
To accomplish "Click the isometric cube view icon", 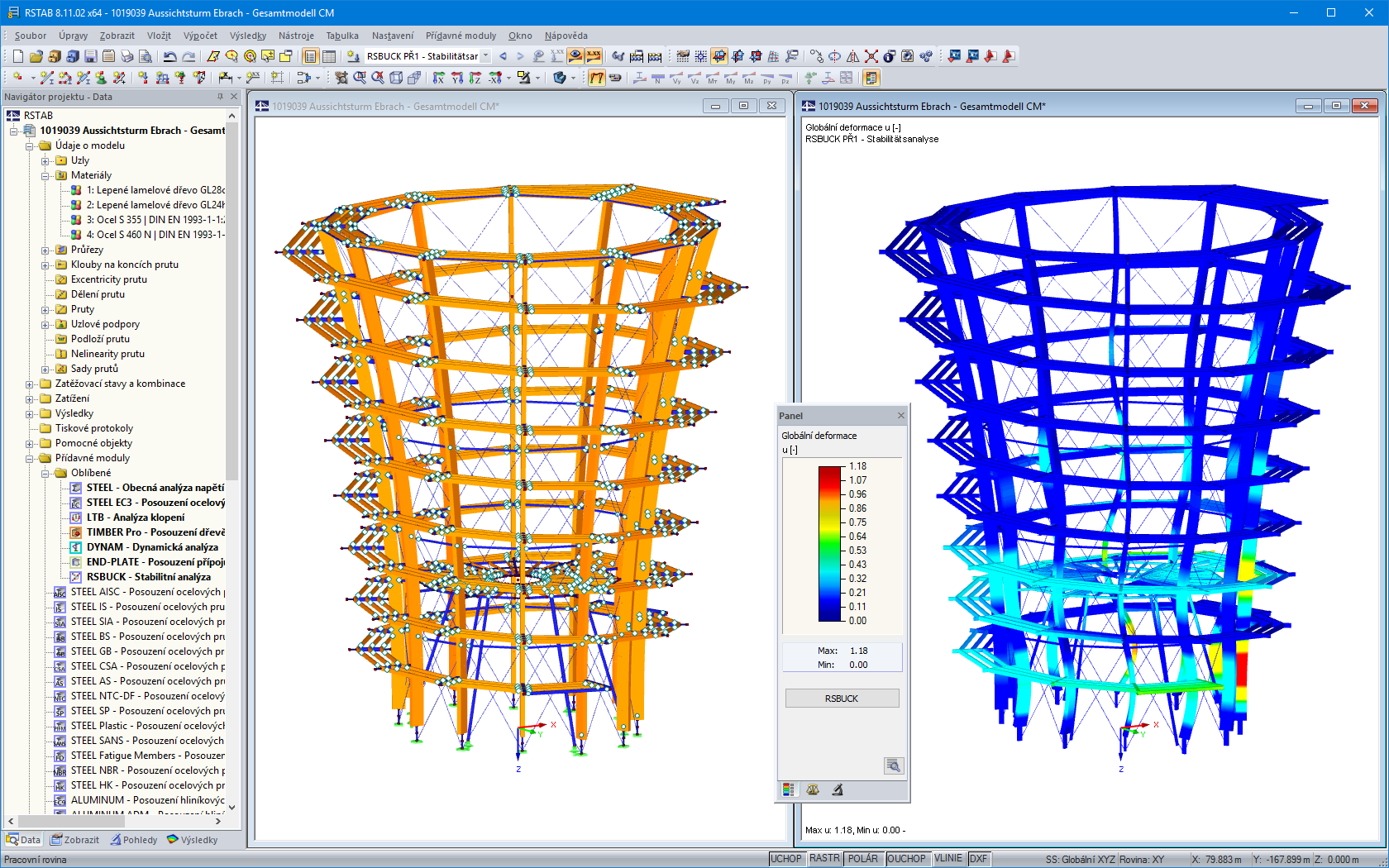I will point(396,78).
